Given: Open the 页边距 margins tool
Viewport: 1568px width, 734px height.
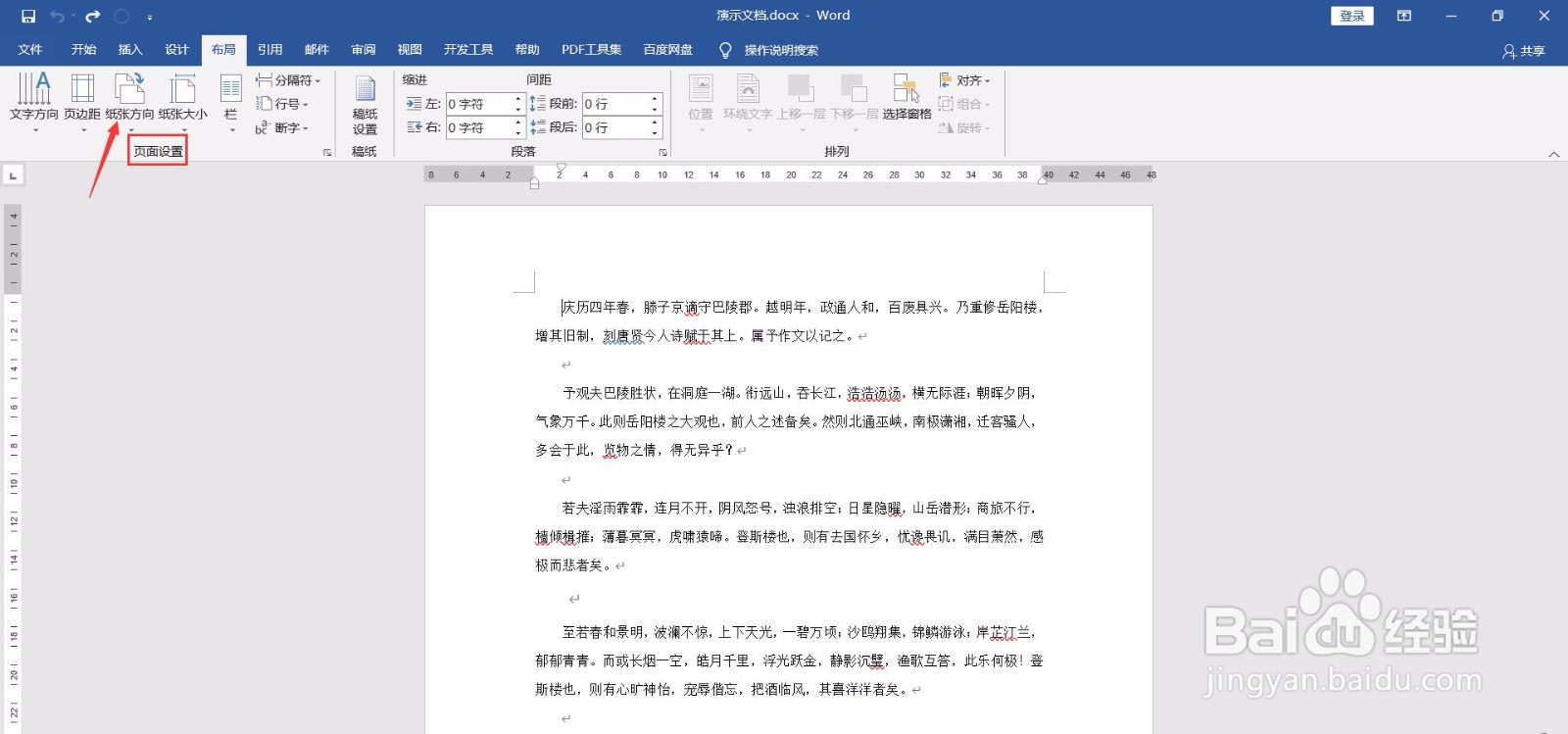Looking at the screenshot, I should click(82, 102).
